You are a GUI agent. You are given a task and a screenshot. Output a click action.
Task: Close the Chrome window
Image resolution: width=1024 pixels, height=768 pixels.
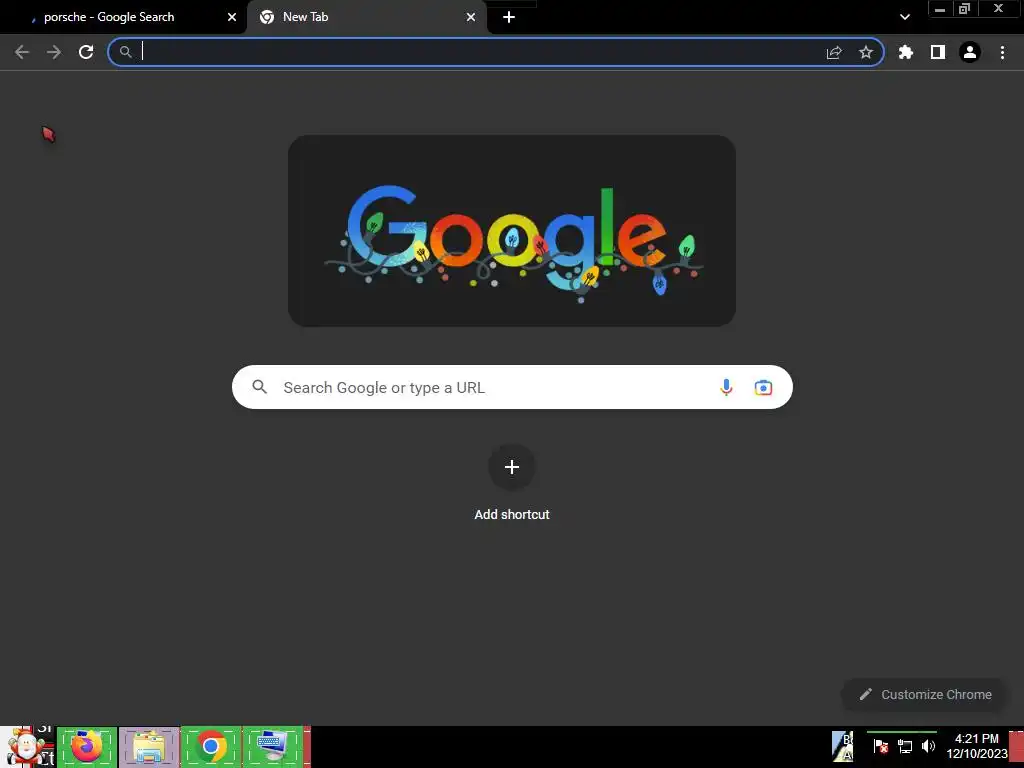pos(998,9)
